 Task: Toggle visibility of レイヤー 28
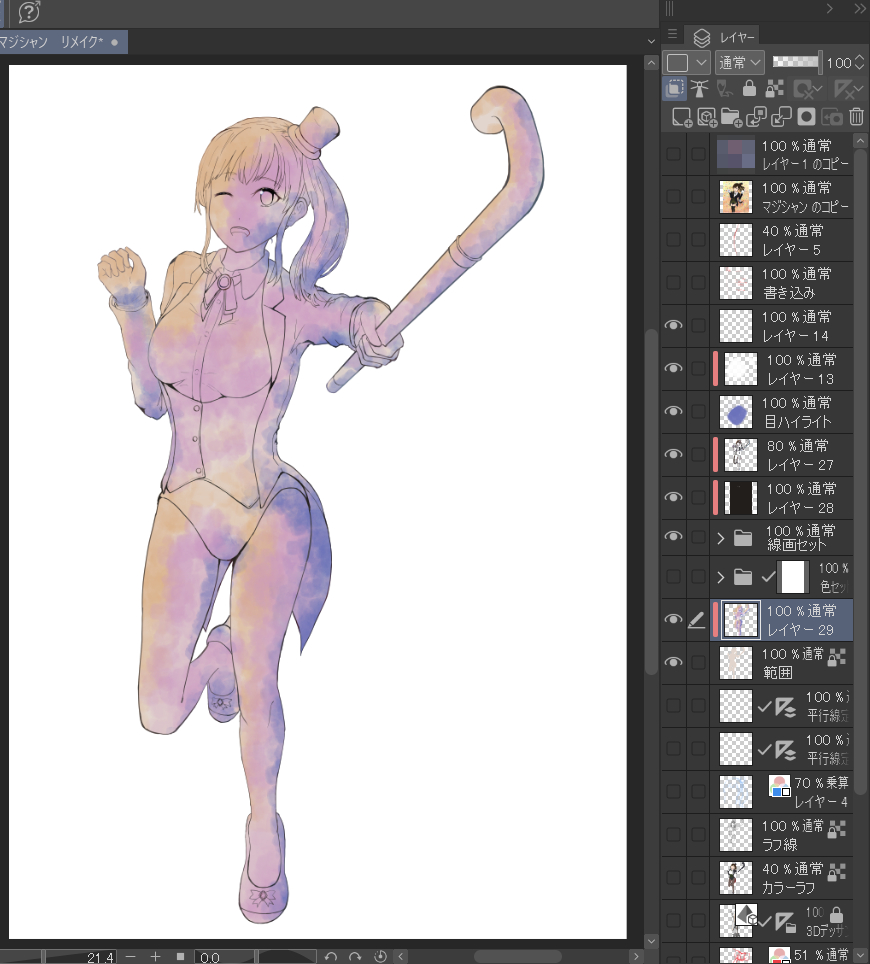tap(674, 497)
